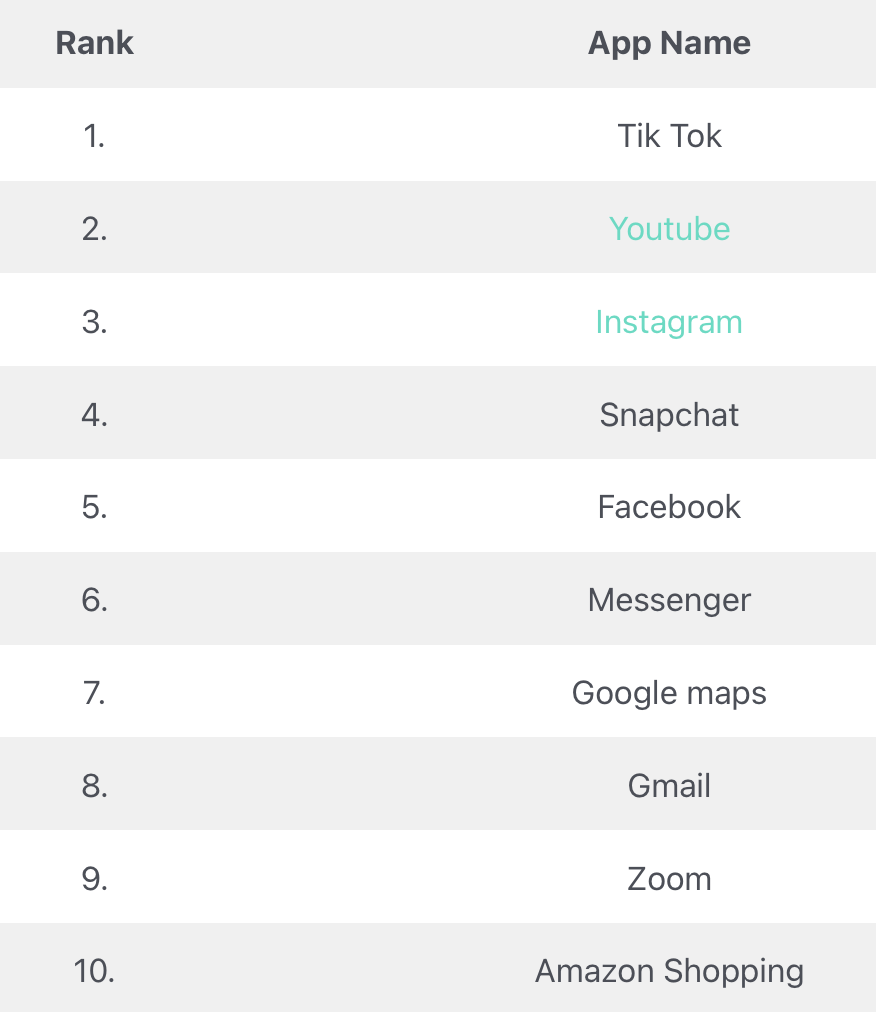Click rank number 2. cell
The image size is (876, 1012).
[x=94, y=229]
